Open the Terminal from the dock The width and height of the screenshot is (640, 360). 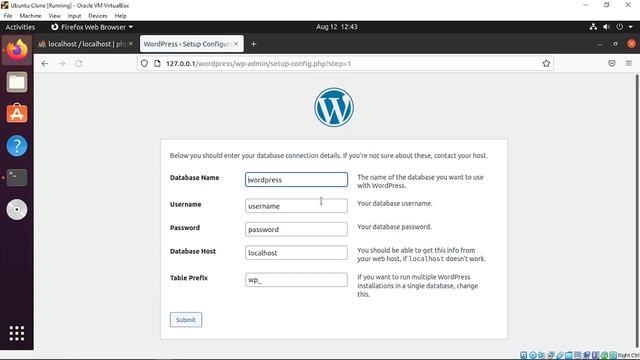[x=17, y=178]
